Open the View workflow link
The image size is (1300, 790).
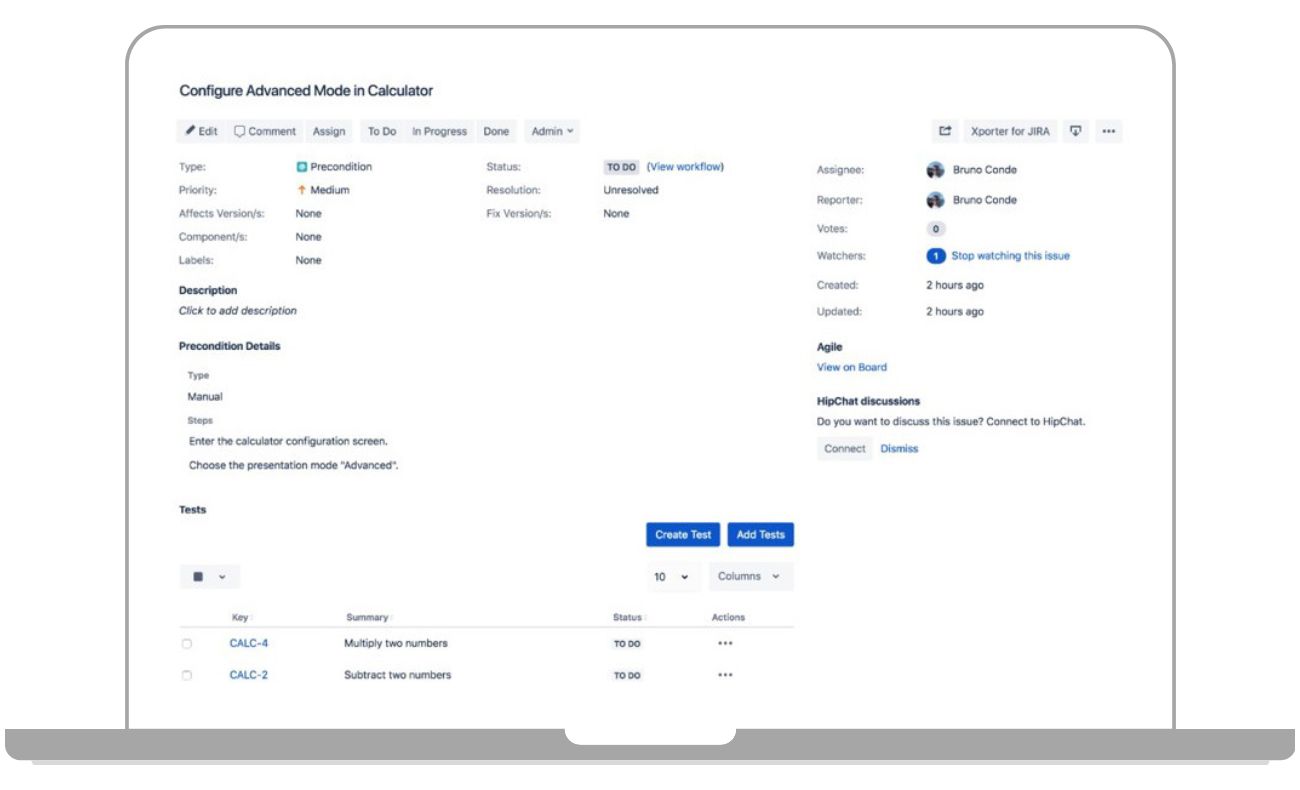pos(685,167)
